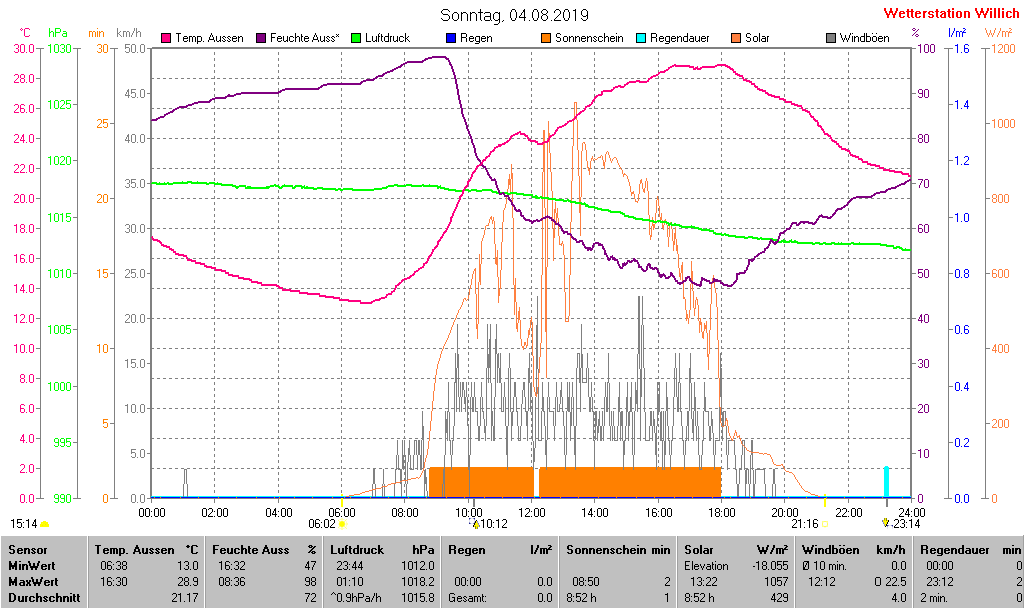Click the Durchschnitt row label
The height and width of the screenshot is (608, 1024).
(x=44, y=597)
